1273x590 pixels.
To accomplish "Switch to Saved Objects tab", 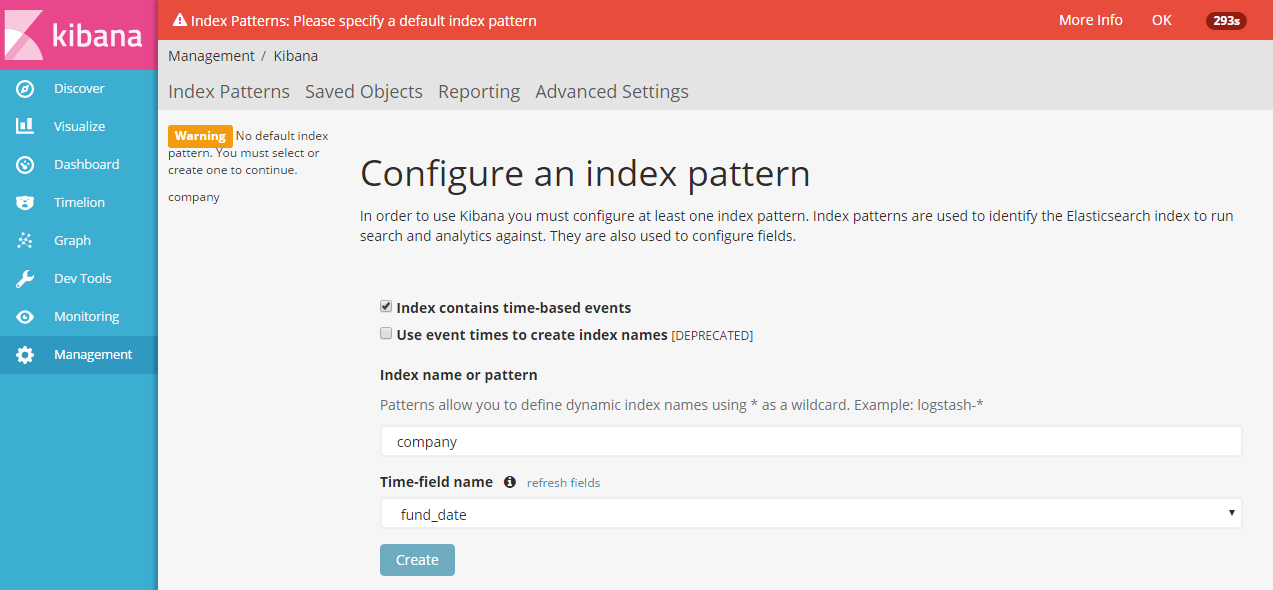I will pos(364,91).
